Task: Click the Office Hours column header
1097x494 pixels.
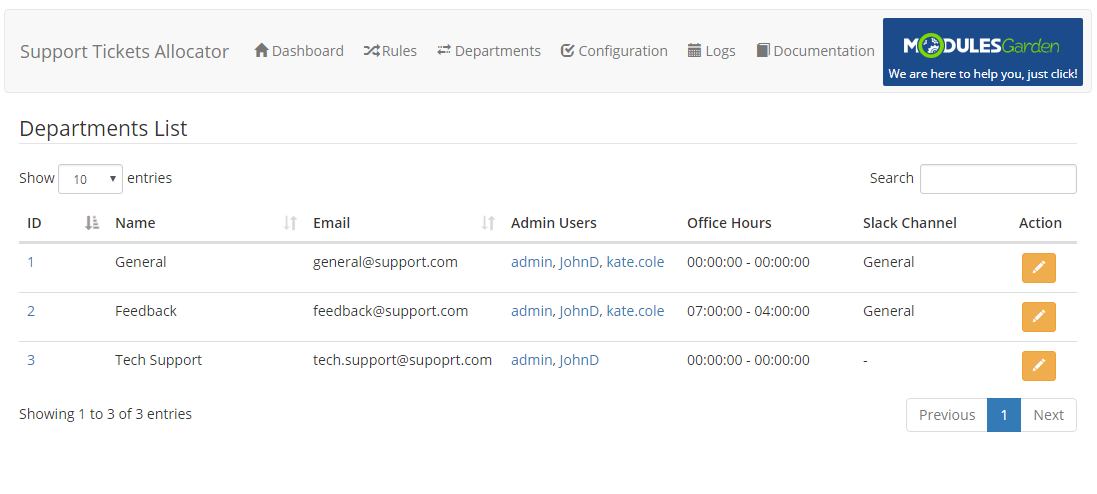Action: (x=729, y=223)
